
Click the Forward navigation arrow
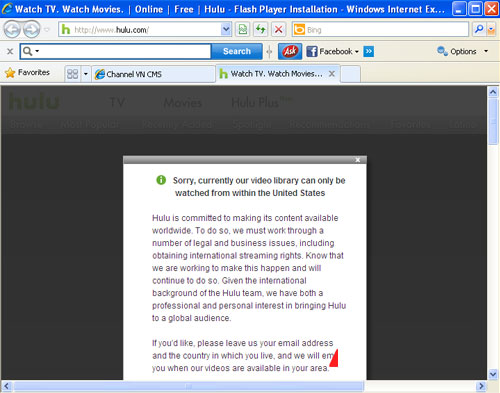(31, 30)
